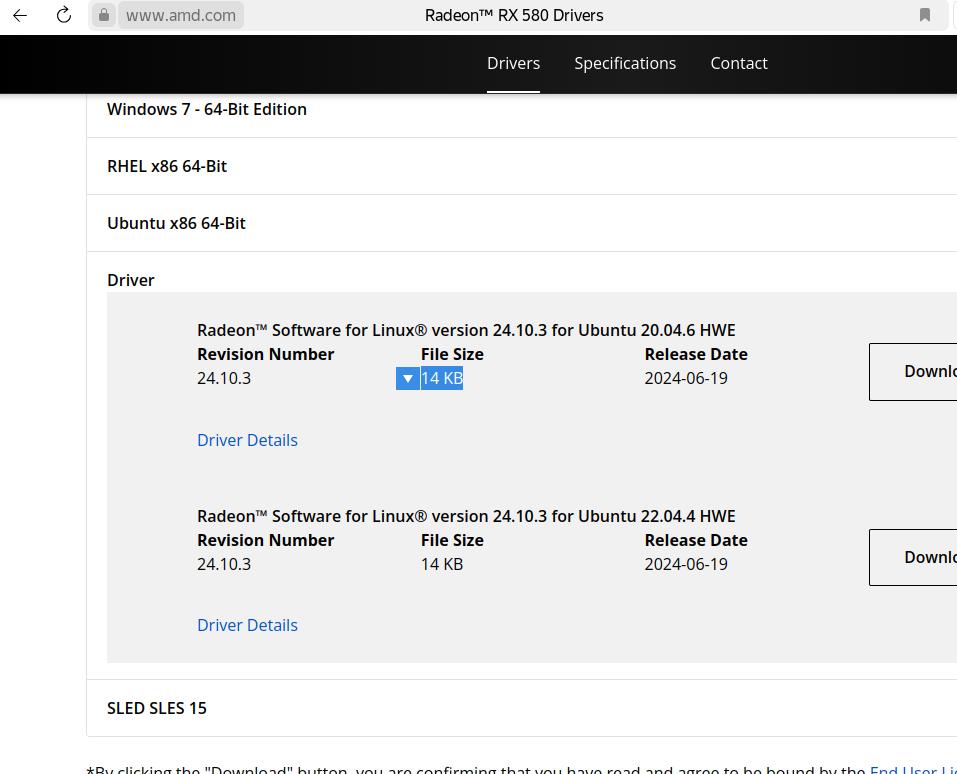Click the Radeon RX 580 Drivers page title

(514, 15)
